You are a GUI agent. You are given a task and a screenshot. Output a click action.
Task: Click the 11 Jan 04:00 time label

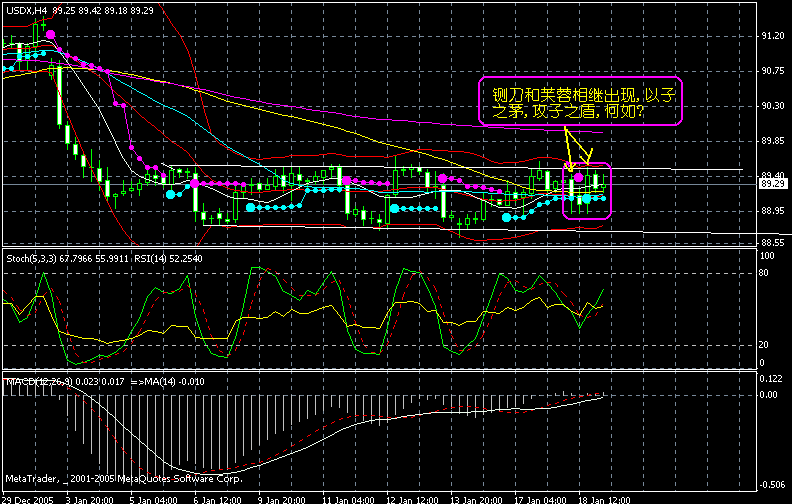point(348,500)
